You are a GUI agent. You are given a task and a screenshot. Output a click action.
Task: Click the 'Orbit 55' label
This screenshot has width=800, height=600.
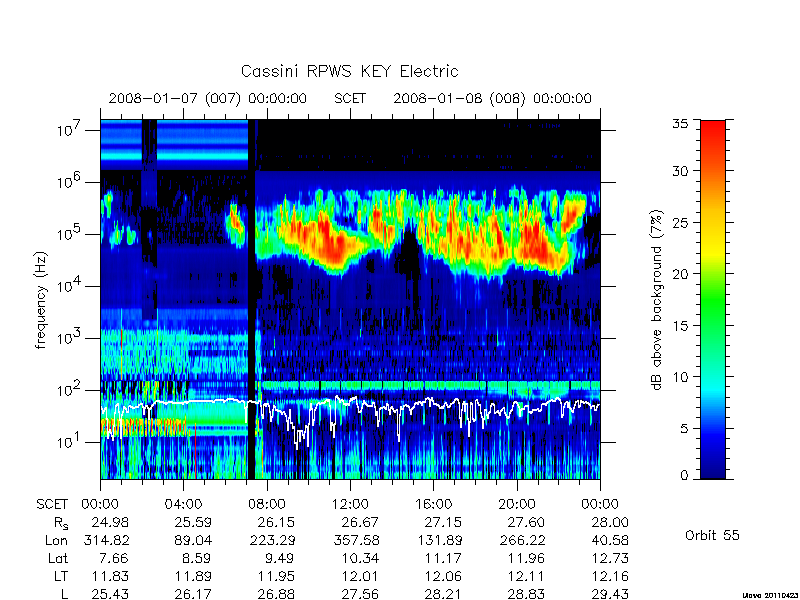click(x=712, y=535)
